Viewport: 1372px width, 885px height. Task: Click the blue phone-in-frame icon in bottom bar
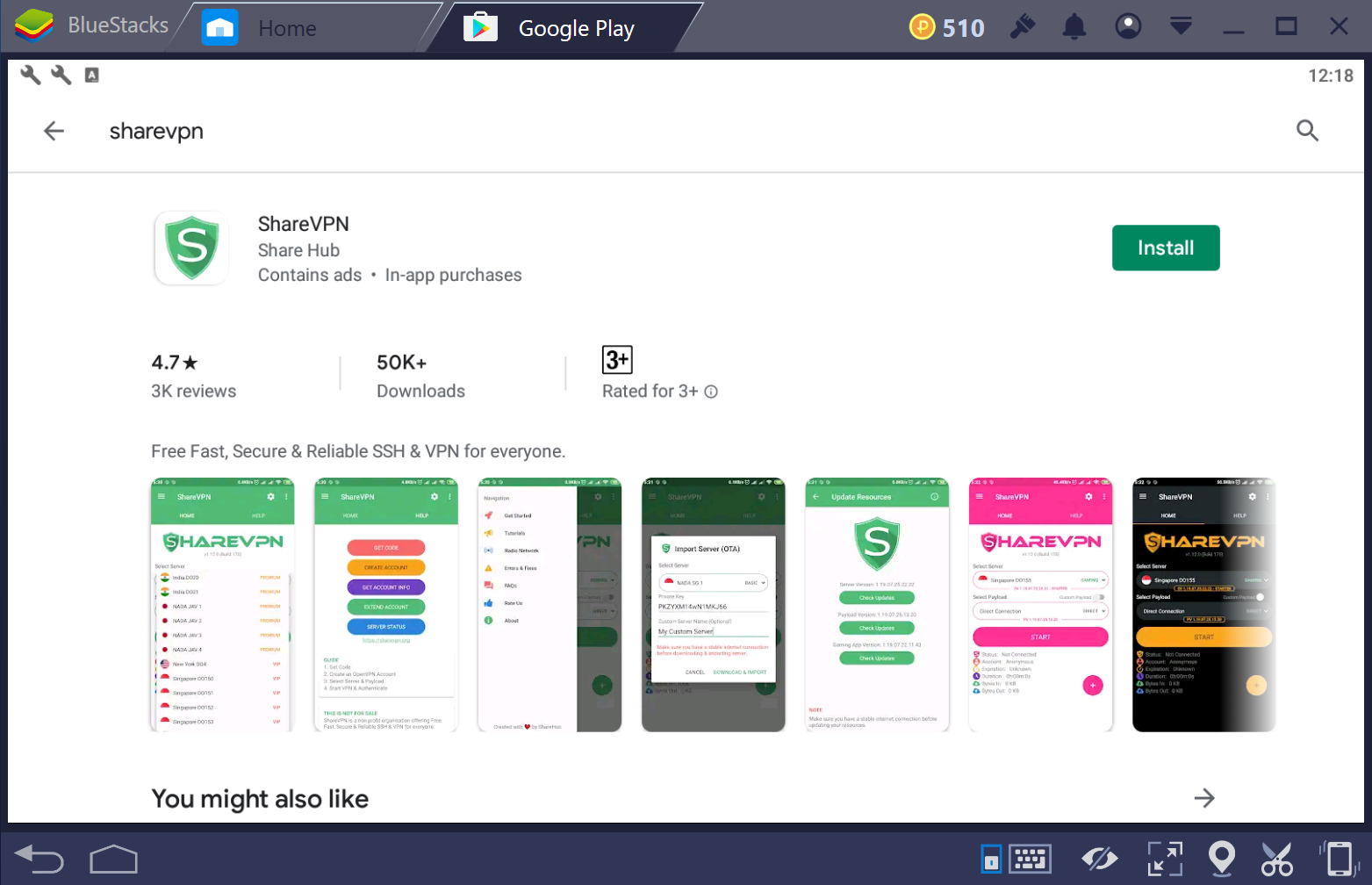pyautogui.click(x=991, y=859)
